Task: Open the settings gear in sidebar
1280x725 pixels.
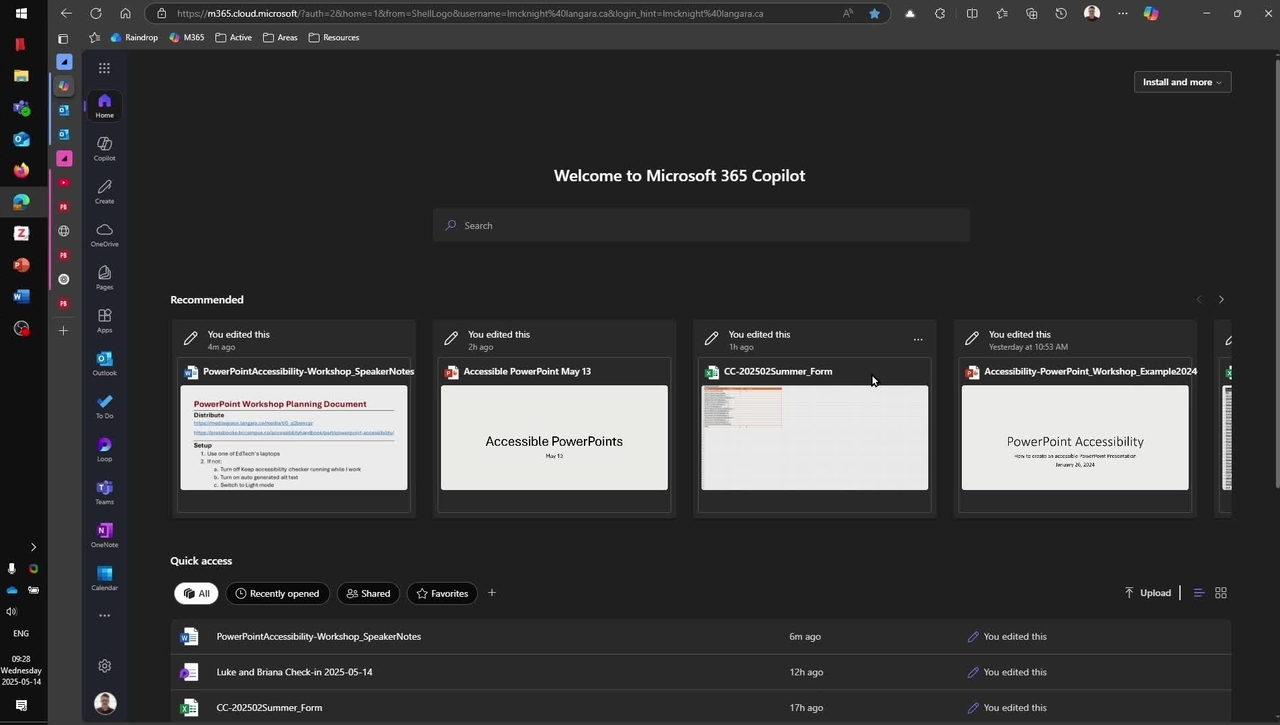Action: tap(104, 666)
